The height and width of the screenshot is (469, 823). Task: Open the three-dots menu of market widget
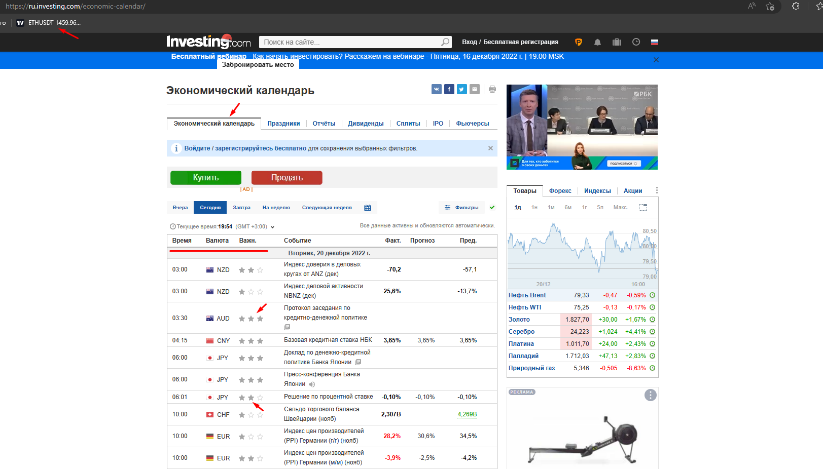pyautogui.click(x=657, y=190)
